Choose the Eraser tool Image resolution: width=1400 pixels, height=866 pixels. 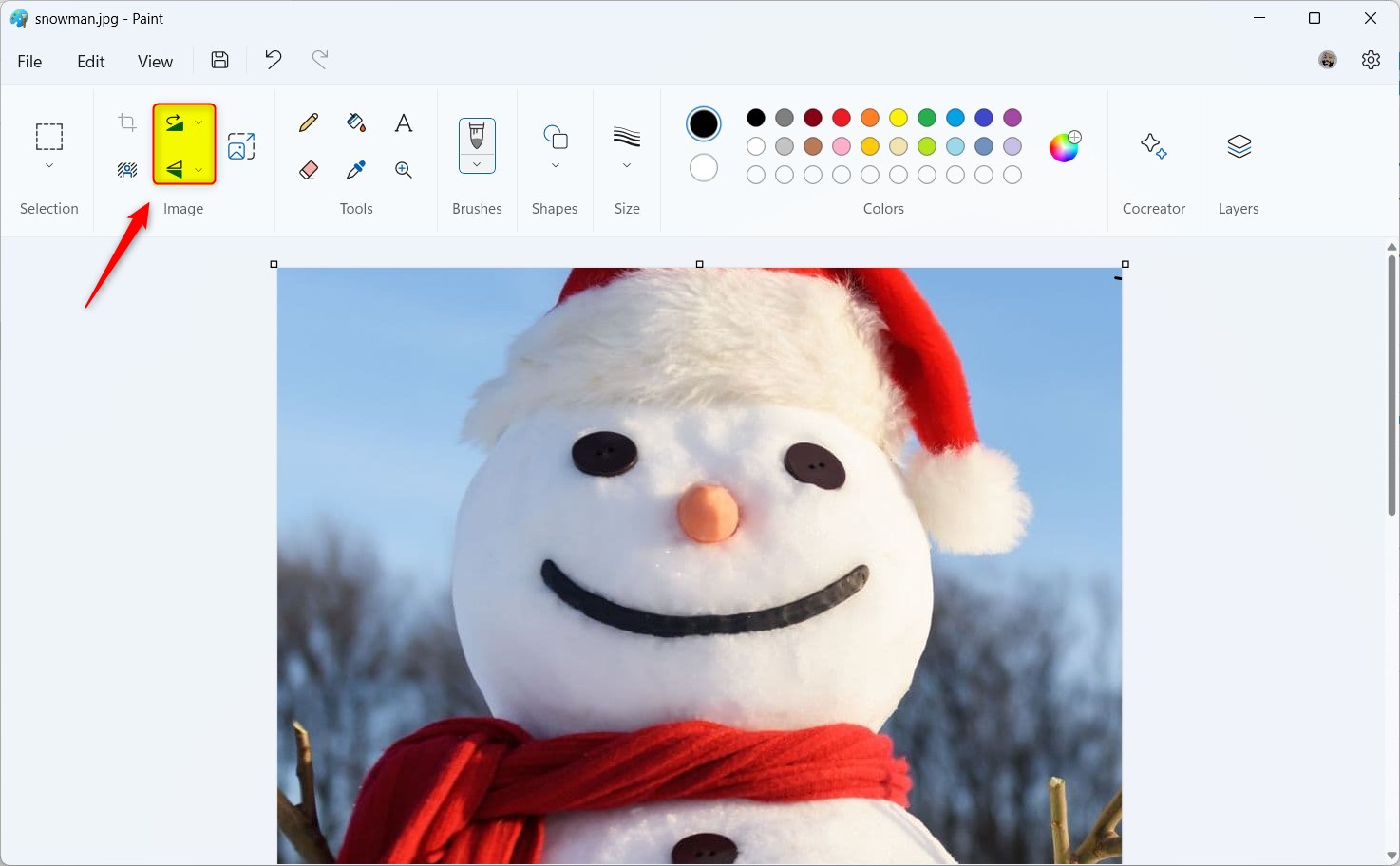pyautogui.click(x=308, y=169)
